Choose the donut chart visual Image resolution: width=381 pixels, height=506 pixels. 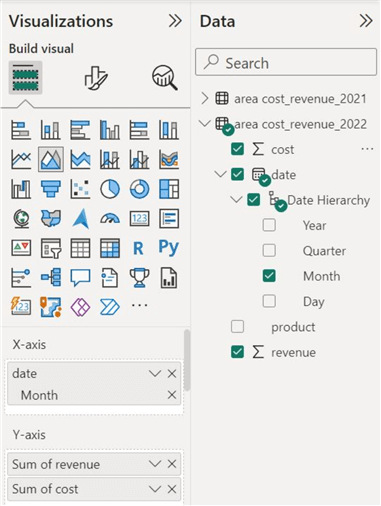[x=139, y=189]
